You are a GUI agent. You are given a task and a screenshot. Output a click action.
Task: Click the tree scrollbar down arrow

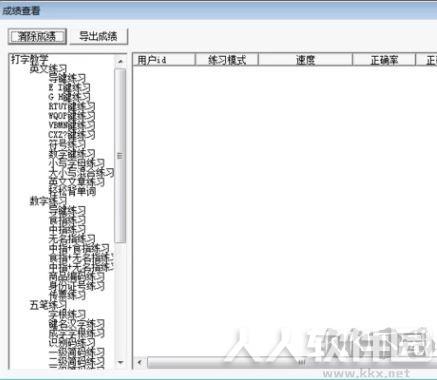(120, 362)
